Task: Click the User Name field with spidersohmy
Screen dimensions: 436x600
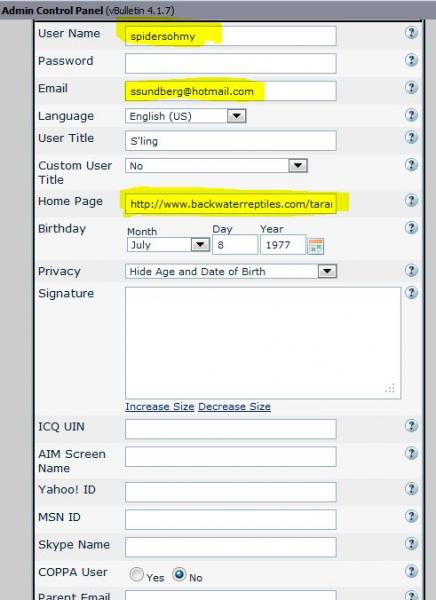Action: click(231, 36)
